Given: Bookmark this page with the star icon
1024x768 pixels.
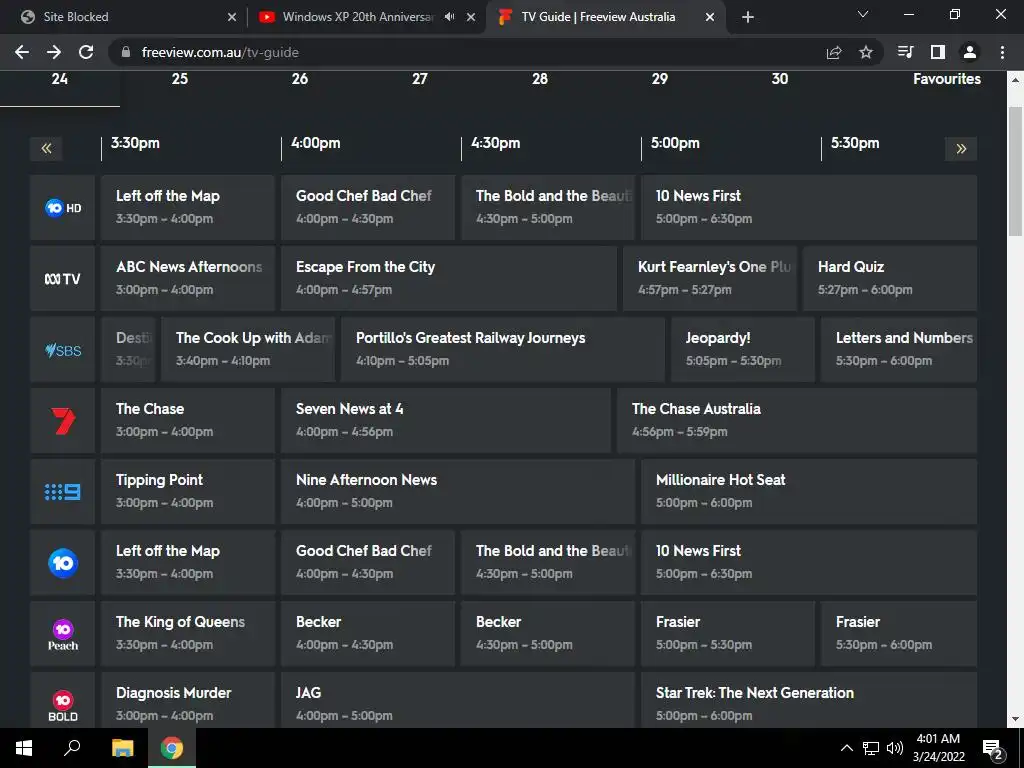Looking at the screenshot, I should (865, 52).
